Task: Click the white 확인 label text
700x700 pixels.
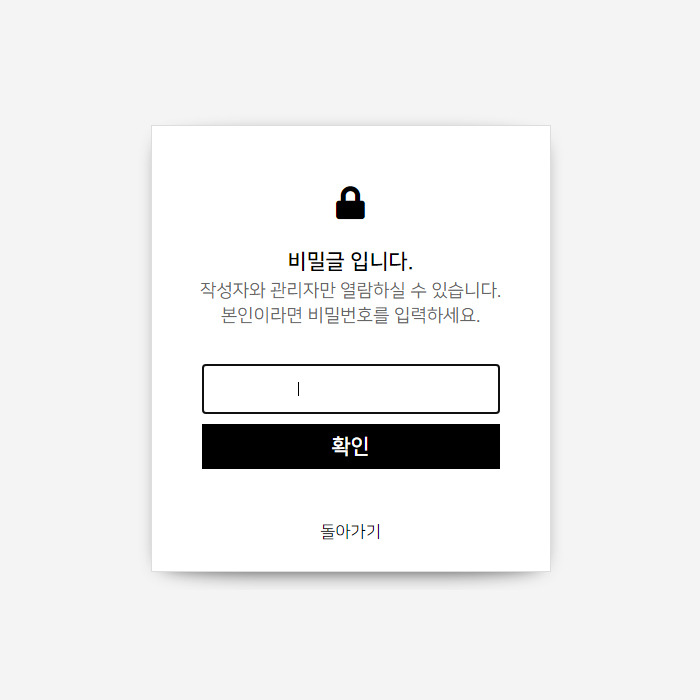Action: [x=350, y=446]
